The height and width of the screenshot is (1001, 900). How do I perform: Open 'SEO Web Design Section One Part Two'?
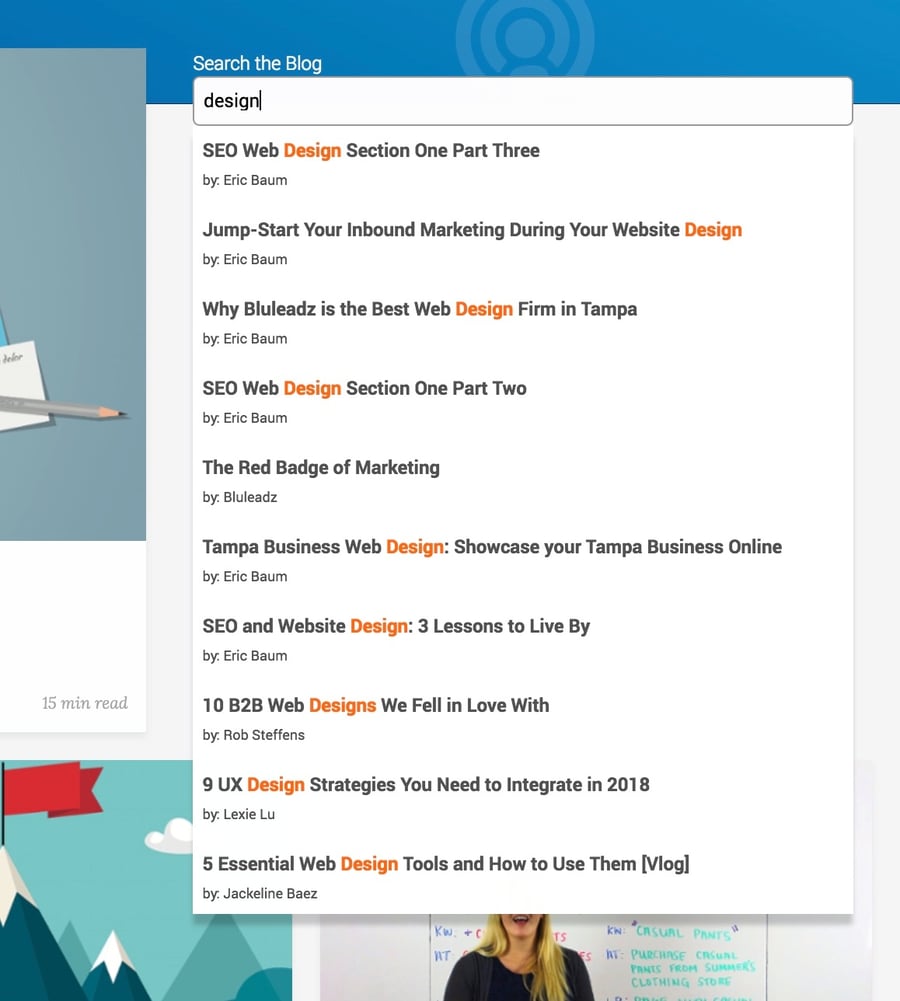[364, 388]
